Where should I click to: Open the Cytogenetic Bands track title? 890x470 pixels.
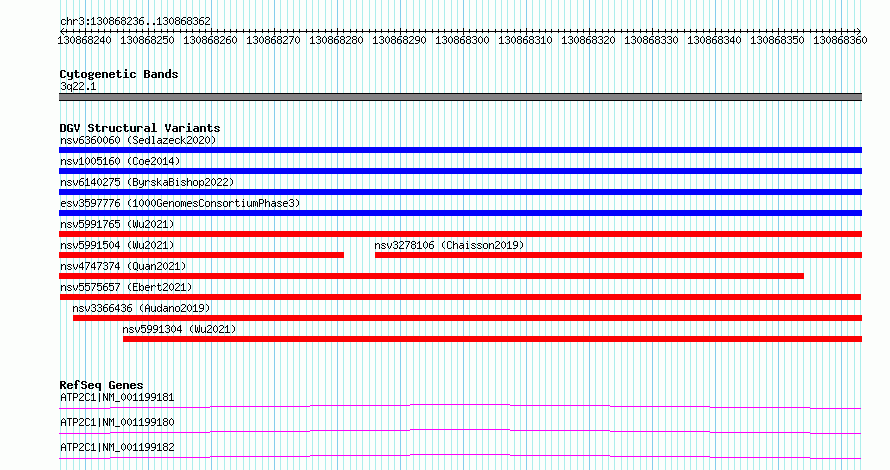click(x=119, y=74)
